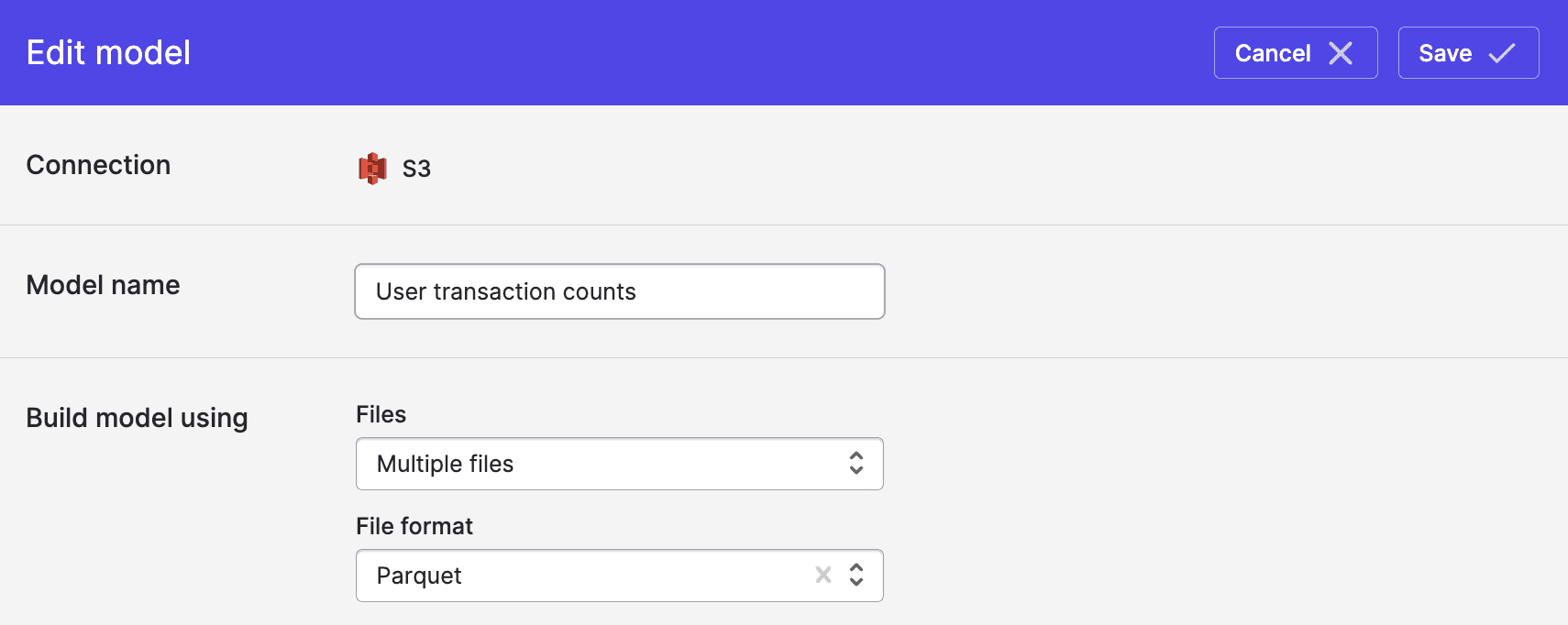Click the Cancel button text
1568x625 pixels.
pos(1273,53)
